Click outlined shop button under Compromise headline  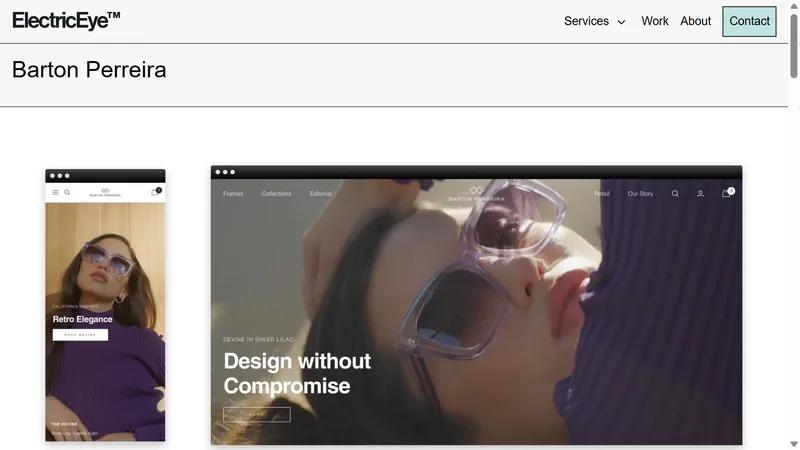click(x=257, y=414)
